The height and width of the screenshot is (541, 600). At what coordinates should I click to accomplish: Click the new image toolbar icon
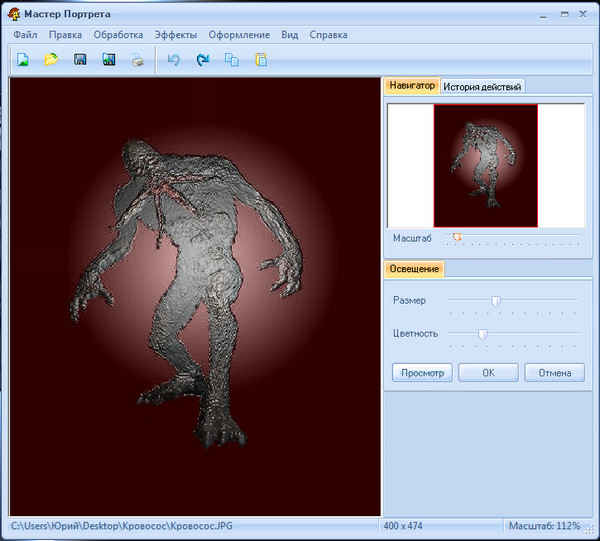pos(22,60)
